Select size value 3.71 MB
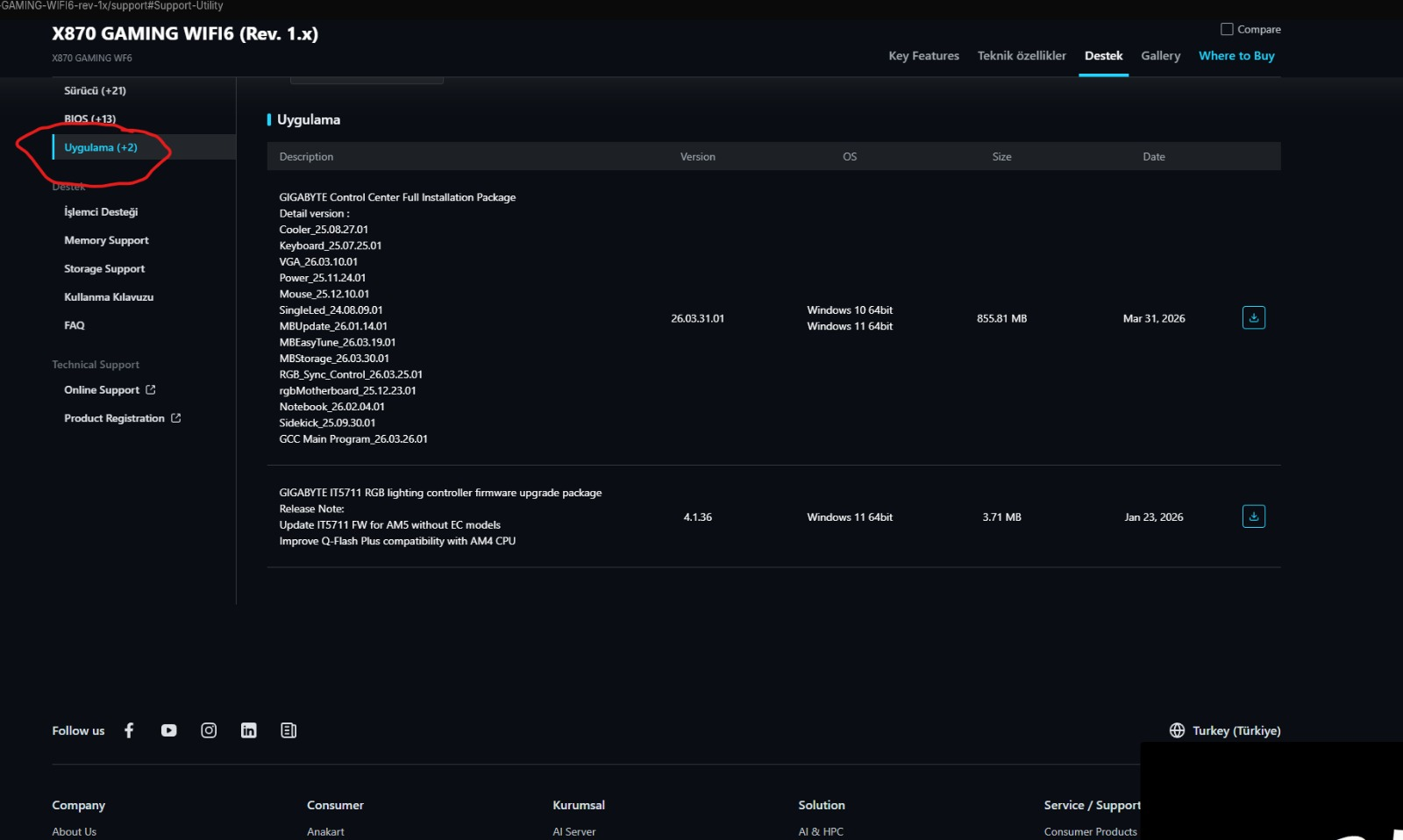 point(1001,517)
